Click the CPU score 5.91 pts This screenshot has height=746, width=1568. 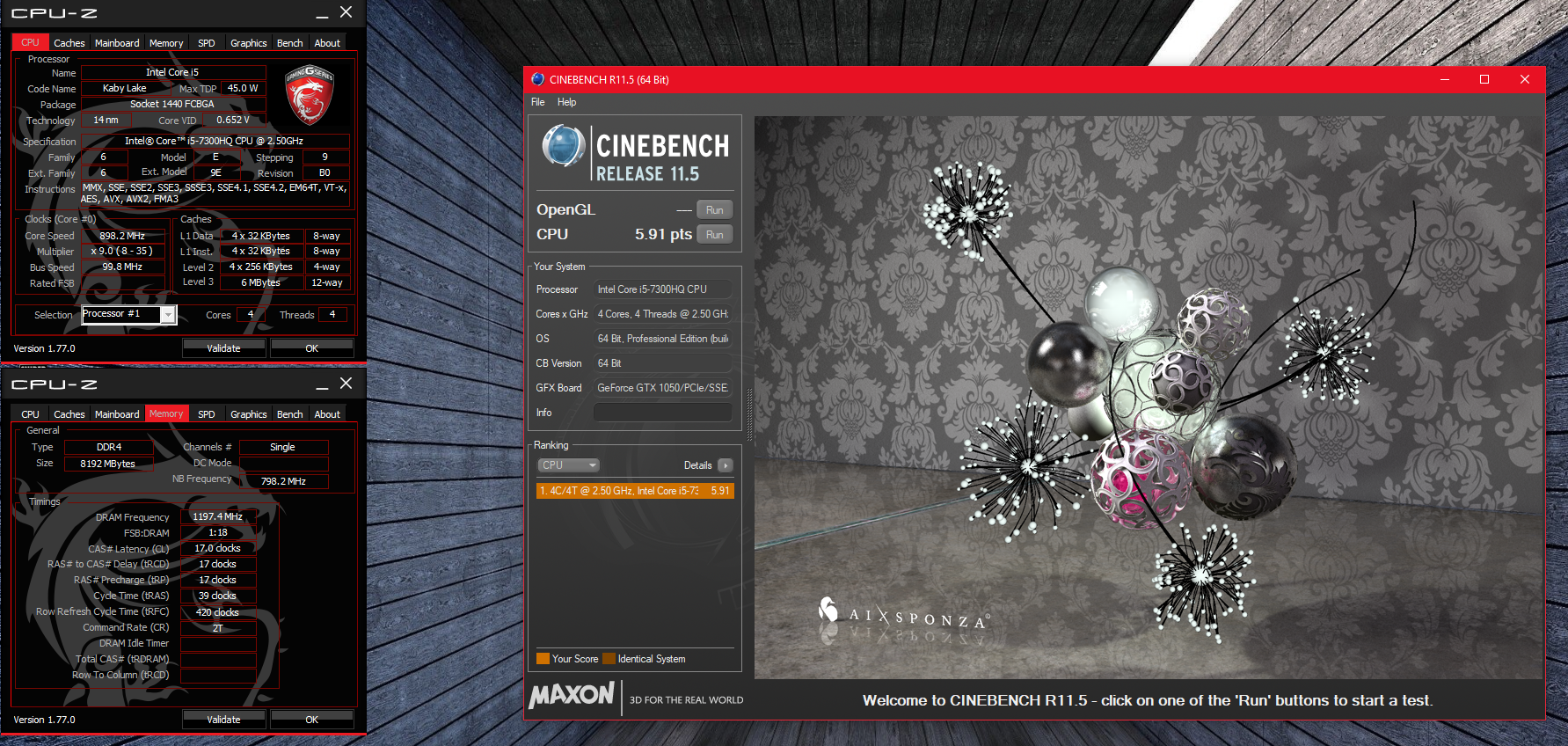(663, 235)
